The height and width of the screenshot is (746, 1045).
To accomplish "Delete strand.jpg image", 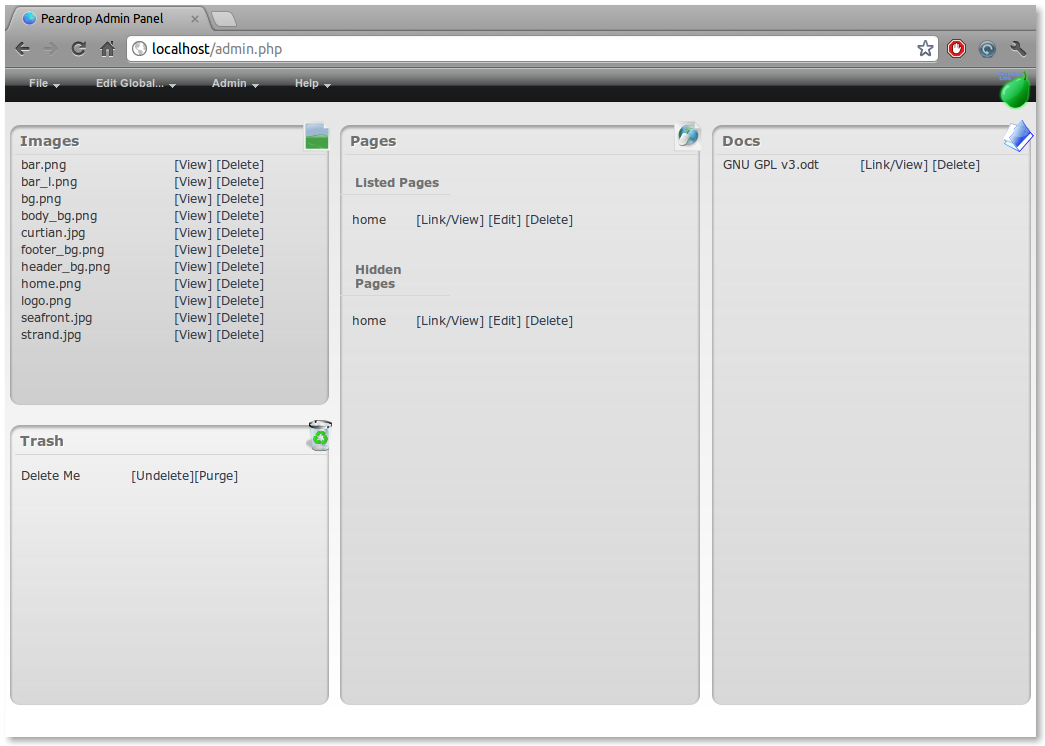I will point(240,335).
